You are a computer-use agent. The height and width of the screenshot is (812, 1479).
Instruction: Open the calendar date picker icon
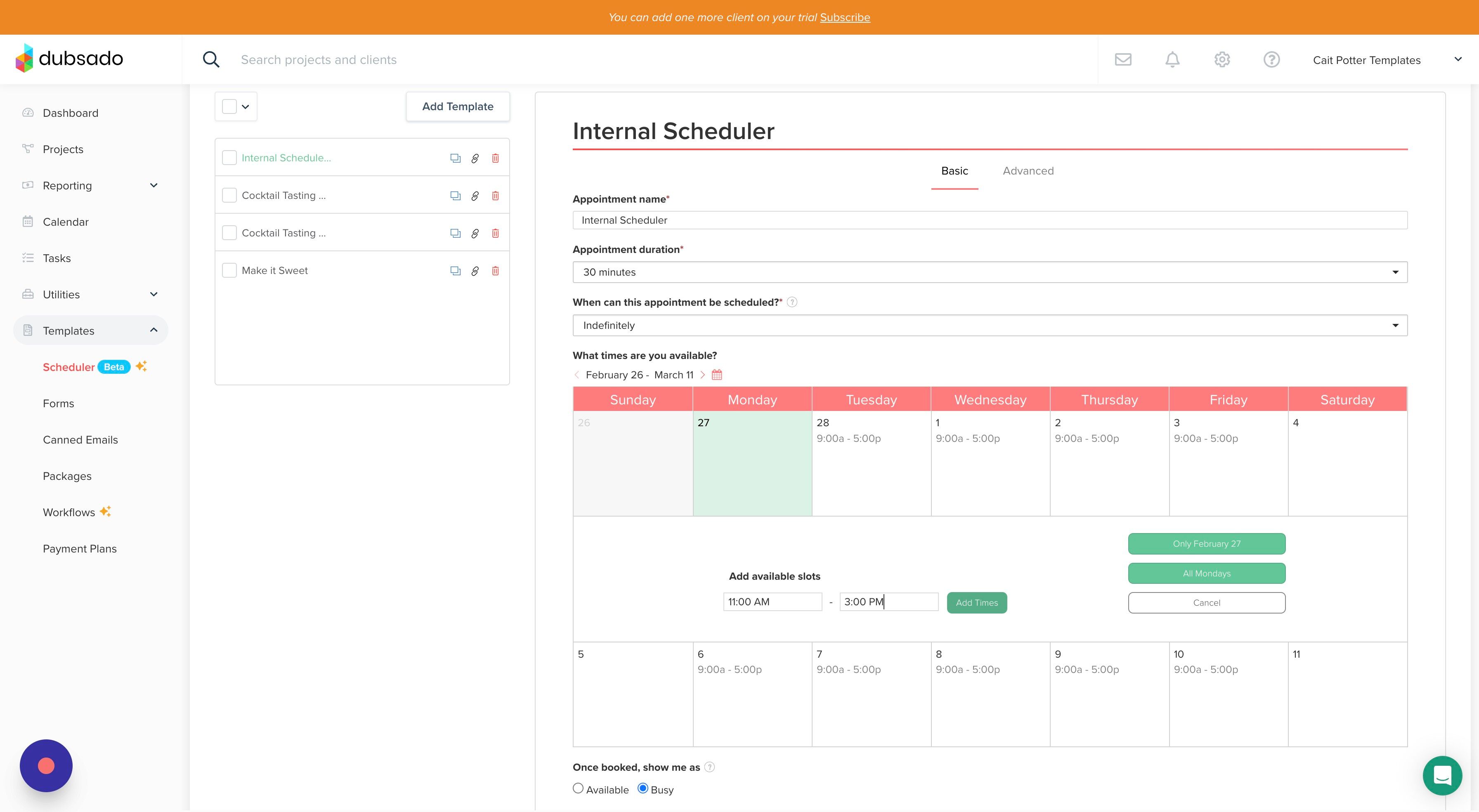716,375
